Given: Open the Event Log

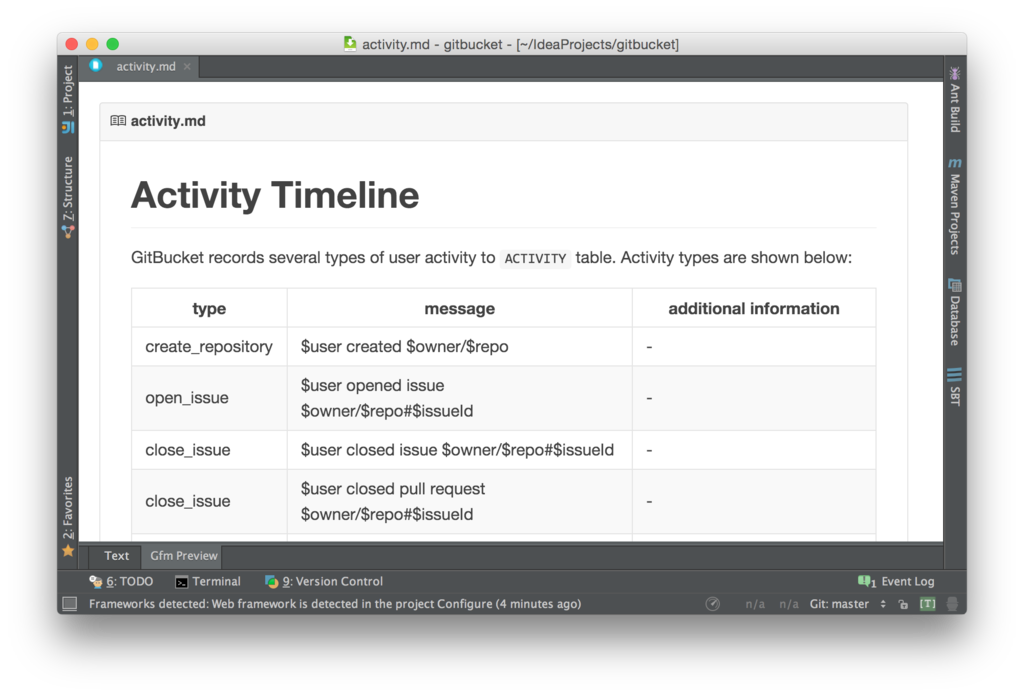Looking at the screenshot, I should pos(896,581).
